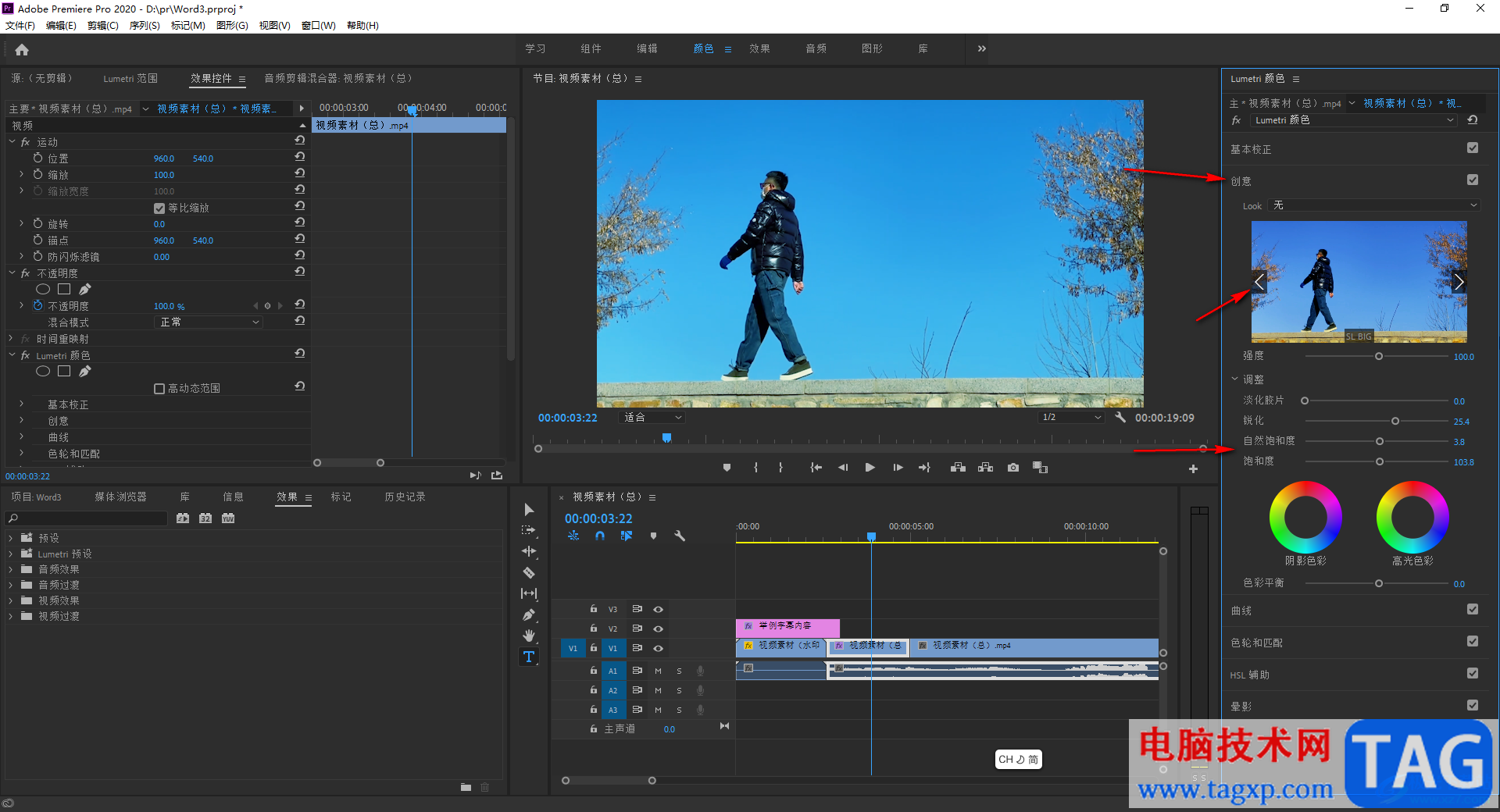Collapse the Adjustments section in Lumetri

click(x=1235, y=379)
